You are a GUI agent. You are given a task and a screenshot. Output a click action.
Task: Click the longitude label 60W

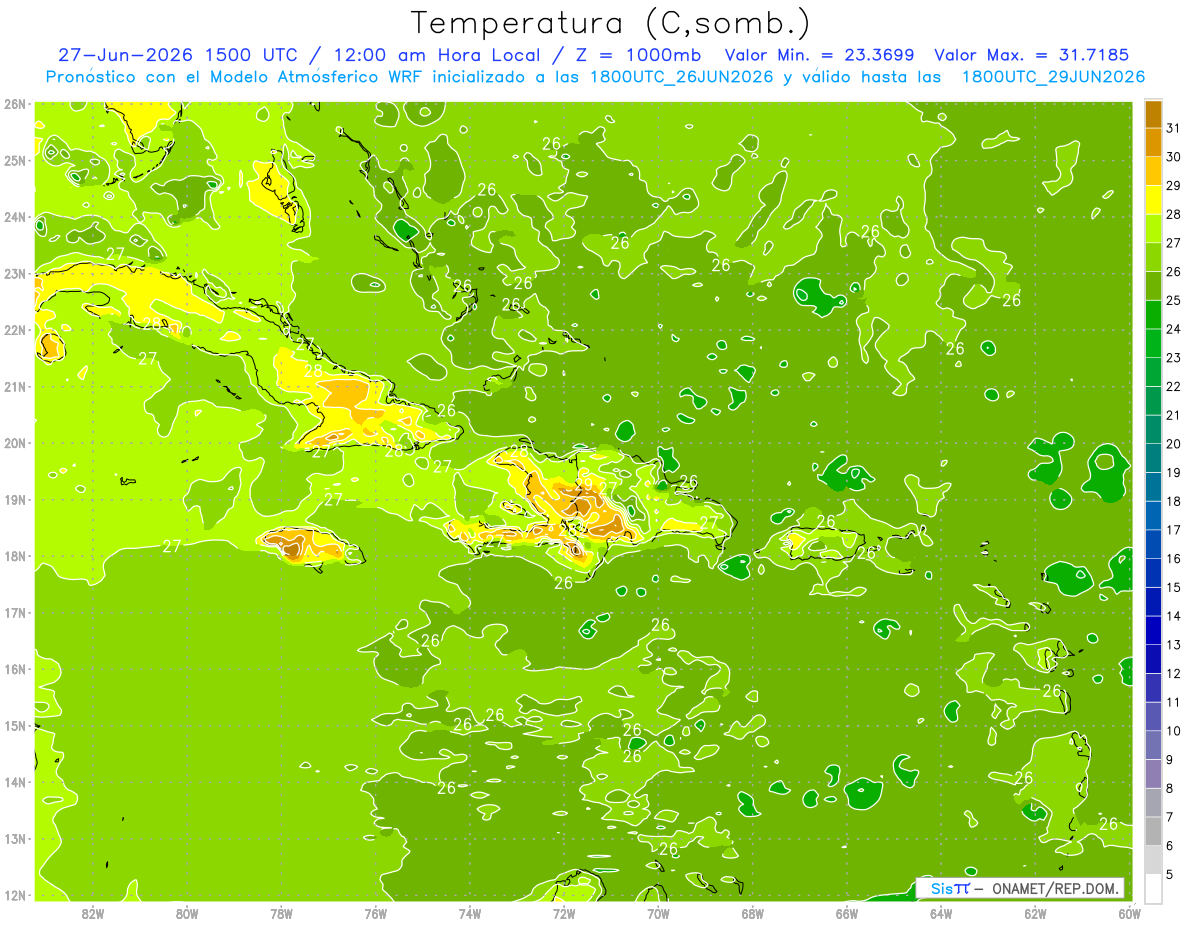pyautogui.click(x=1130, y=913)
